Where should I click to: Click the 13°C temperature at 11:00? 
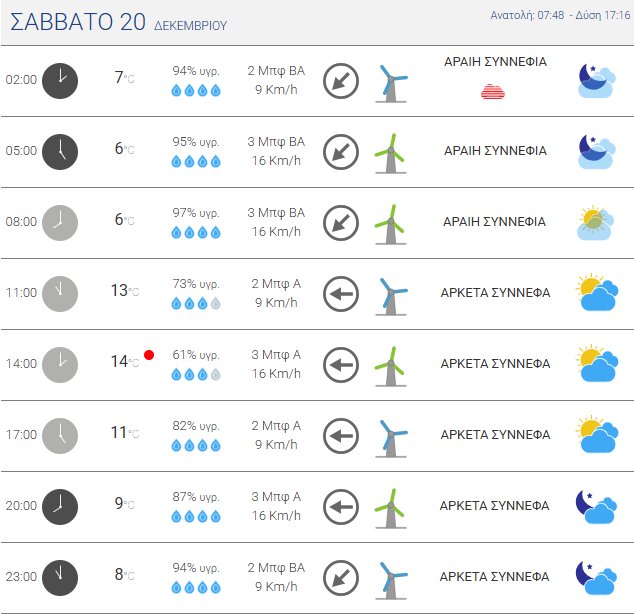pos(123,291)
